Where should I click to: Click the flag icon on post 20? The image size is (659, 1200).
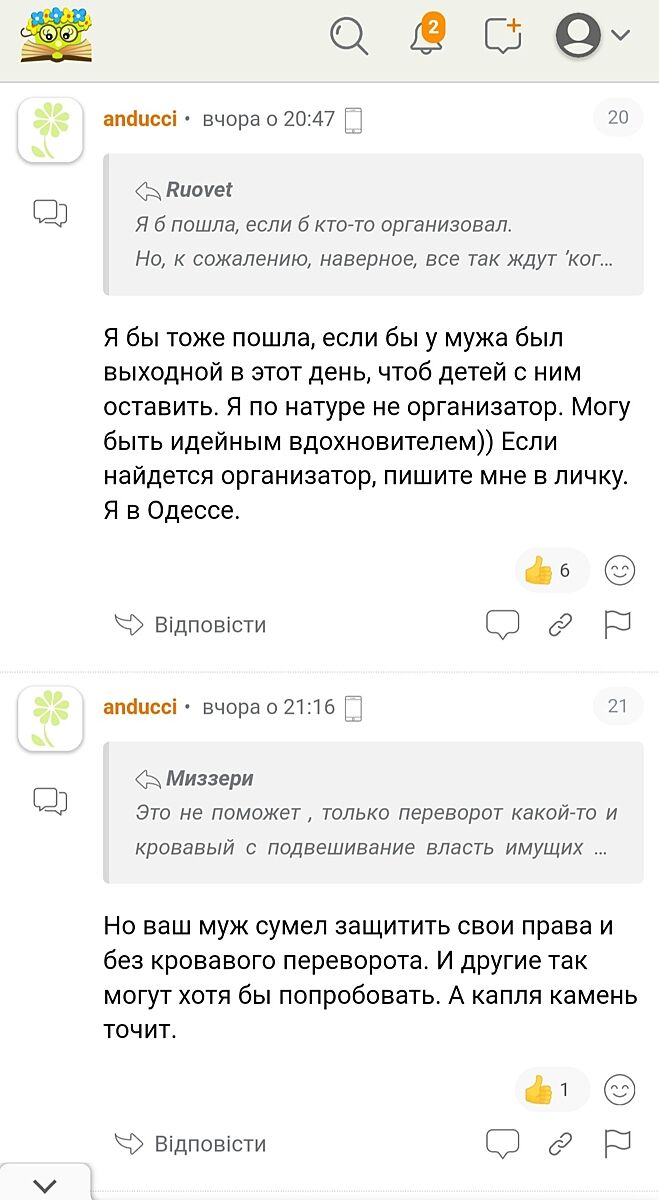click(618, 625)
